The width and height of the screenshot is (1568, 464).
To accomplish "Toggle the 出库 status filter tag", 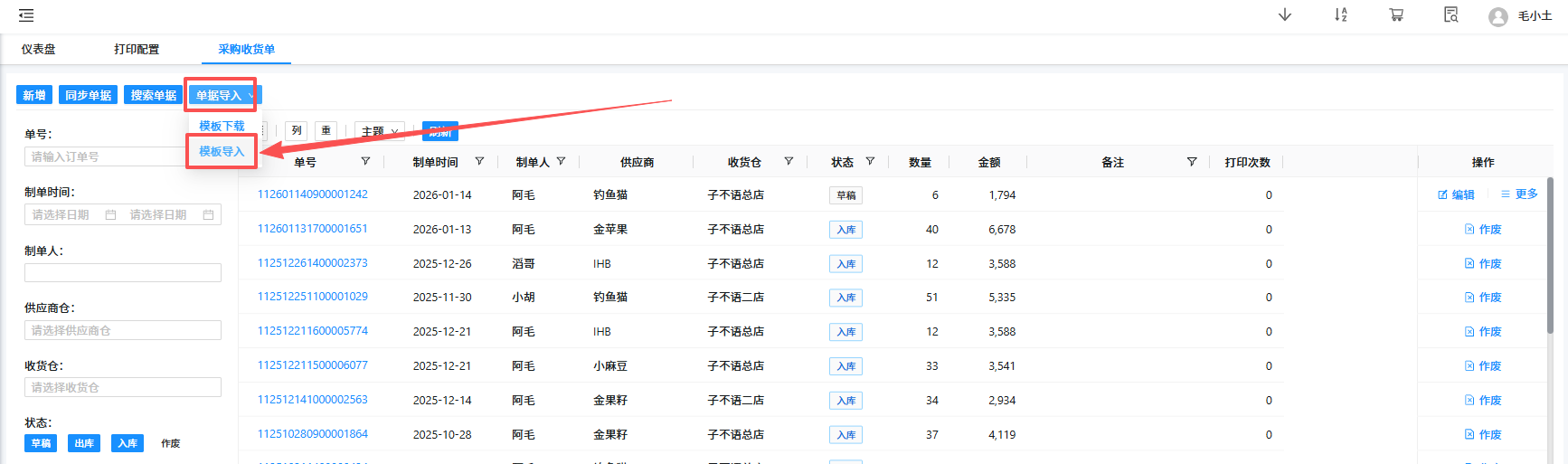I will point(84,443).
